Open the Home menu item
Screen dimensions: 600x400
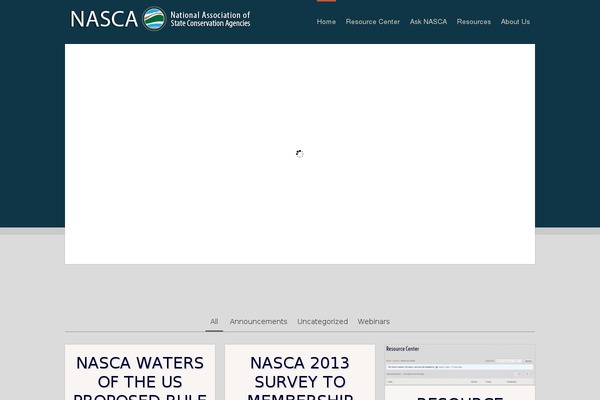coord(326,22)
